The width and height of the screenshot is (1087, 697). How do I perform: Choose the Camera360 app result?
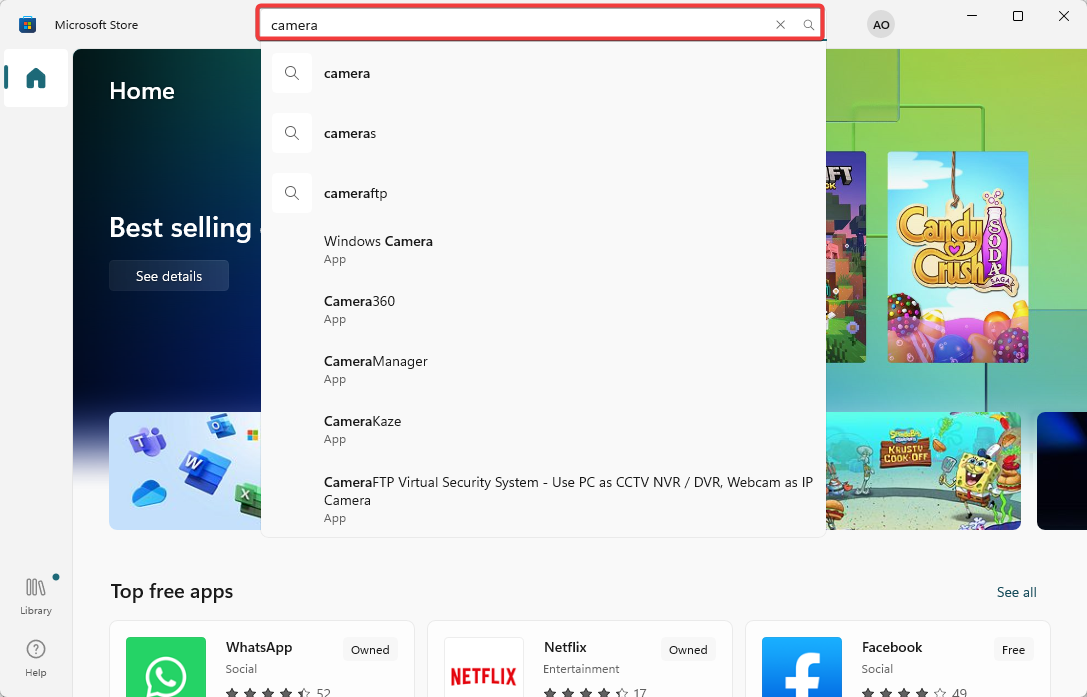pos(544,310)
